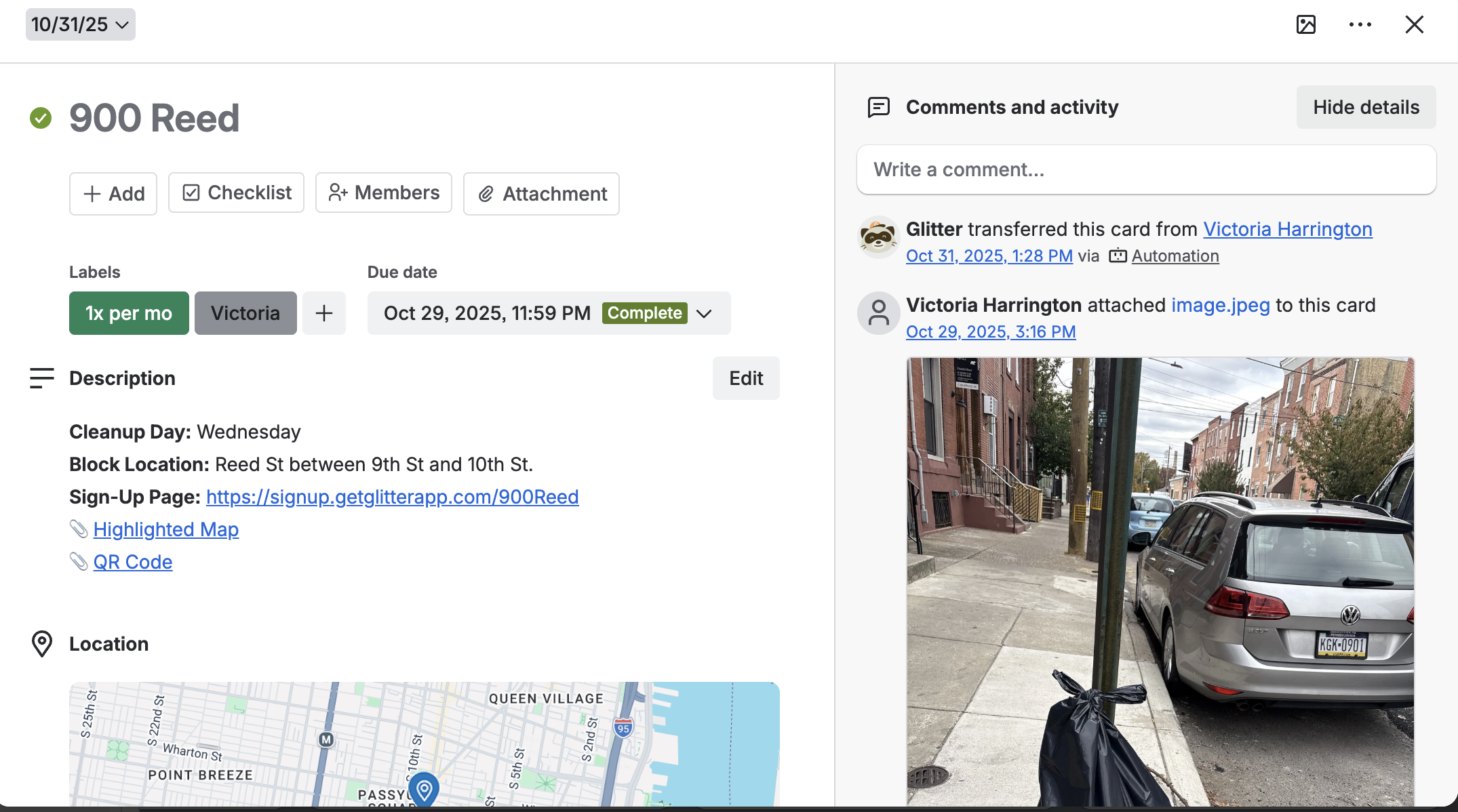Open the Highlighted Map attachment link
The height and width of the screenshot is (812, 1458).
[165, 529]
